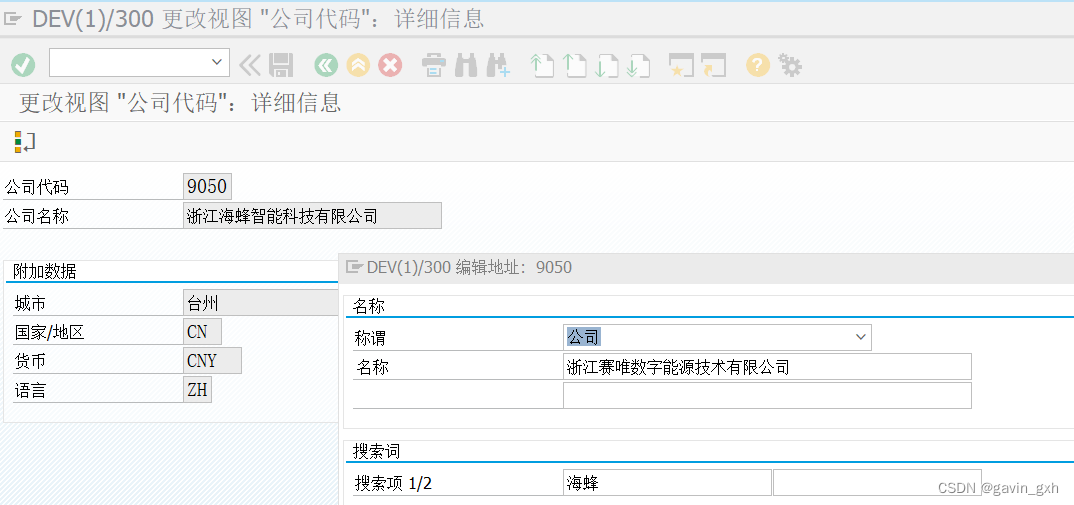The width and height of the screenshot is (1074, 505).
Task: Click the 称谓 label in address dialog
Action: (371, 338)
